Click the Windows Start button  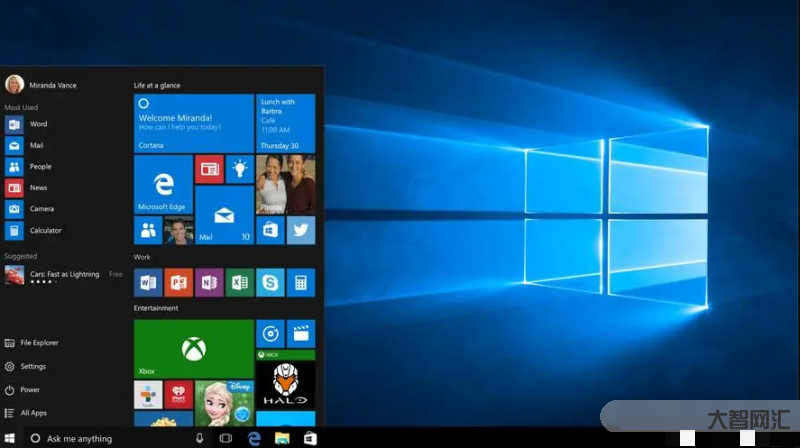pos(10,438)
